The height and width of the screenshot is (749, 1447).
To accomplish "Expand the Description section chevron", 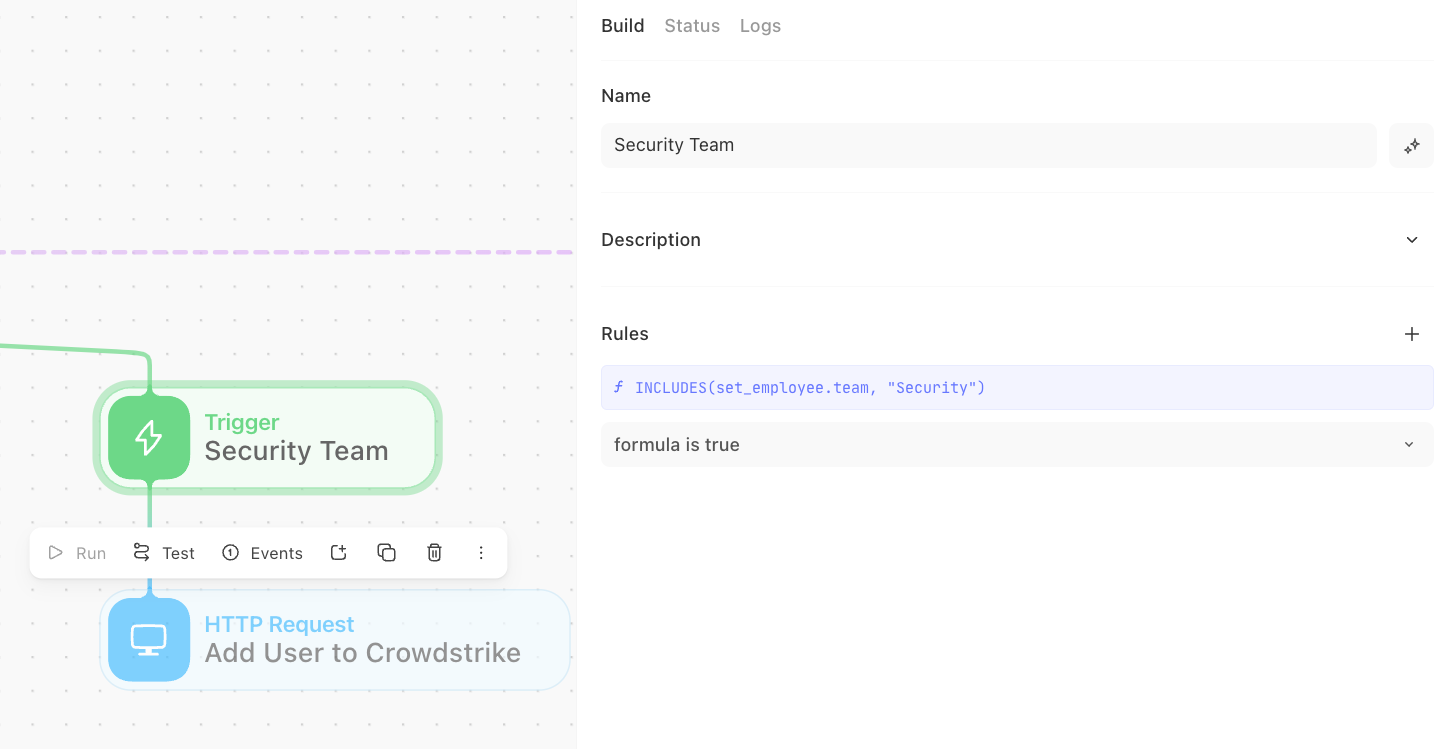I will pyautogui.click(x=1412, y=240).
